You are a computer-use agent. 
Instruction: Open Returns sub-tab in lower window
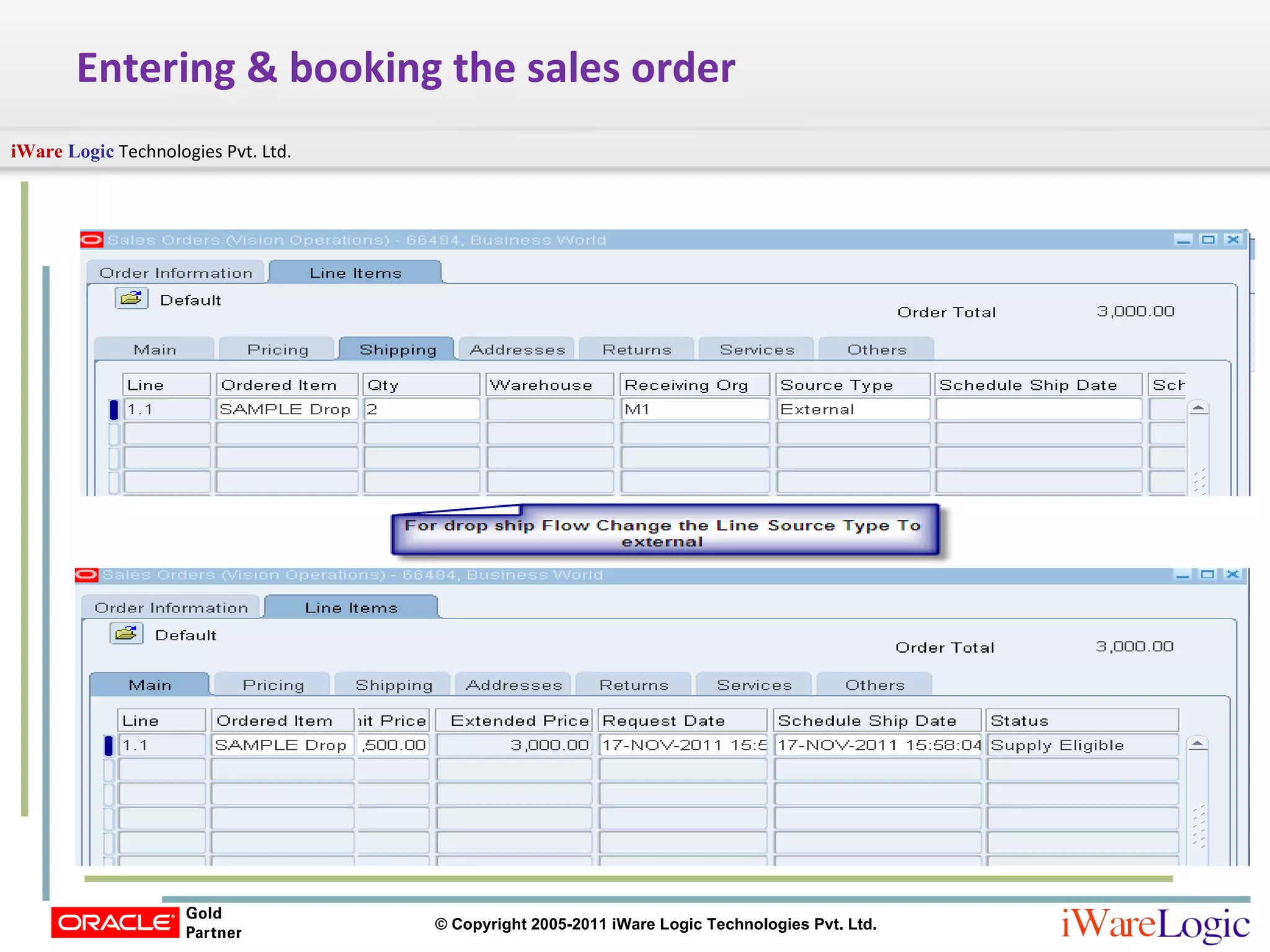pos(634,685)
